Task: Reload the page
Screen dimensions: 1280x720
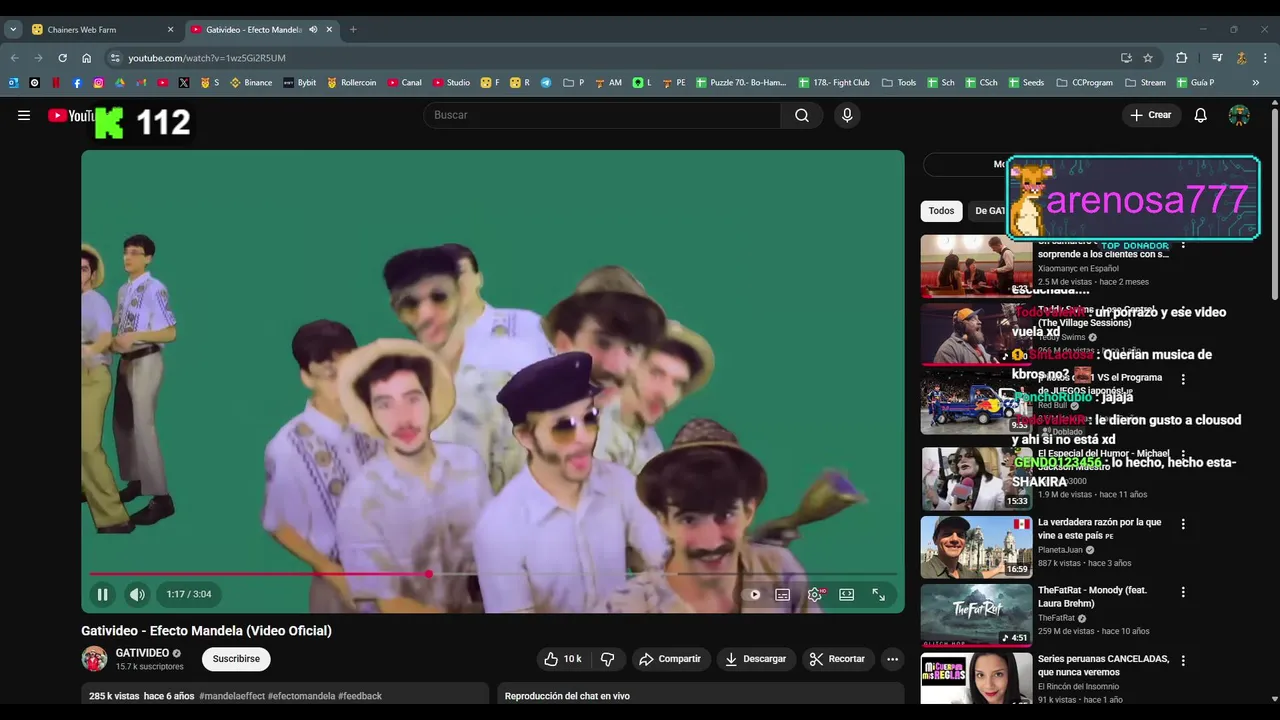Action: click(62, 58)
